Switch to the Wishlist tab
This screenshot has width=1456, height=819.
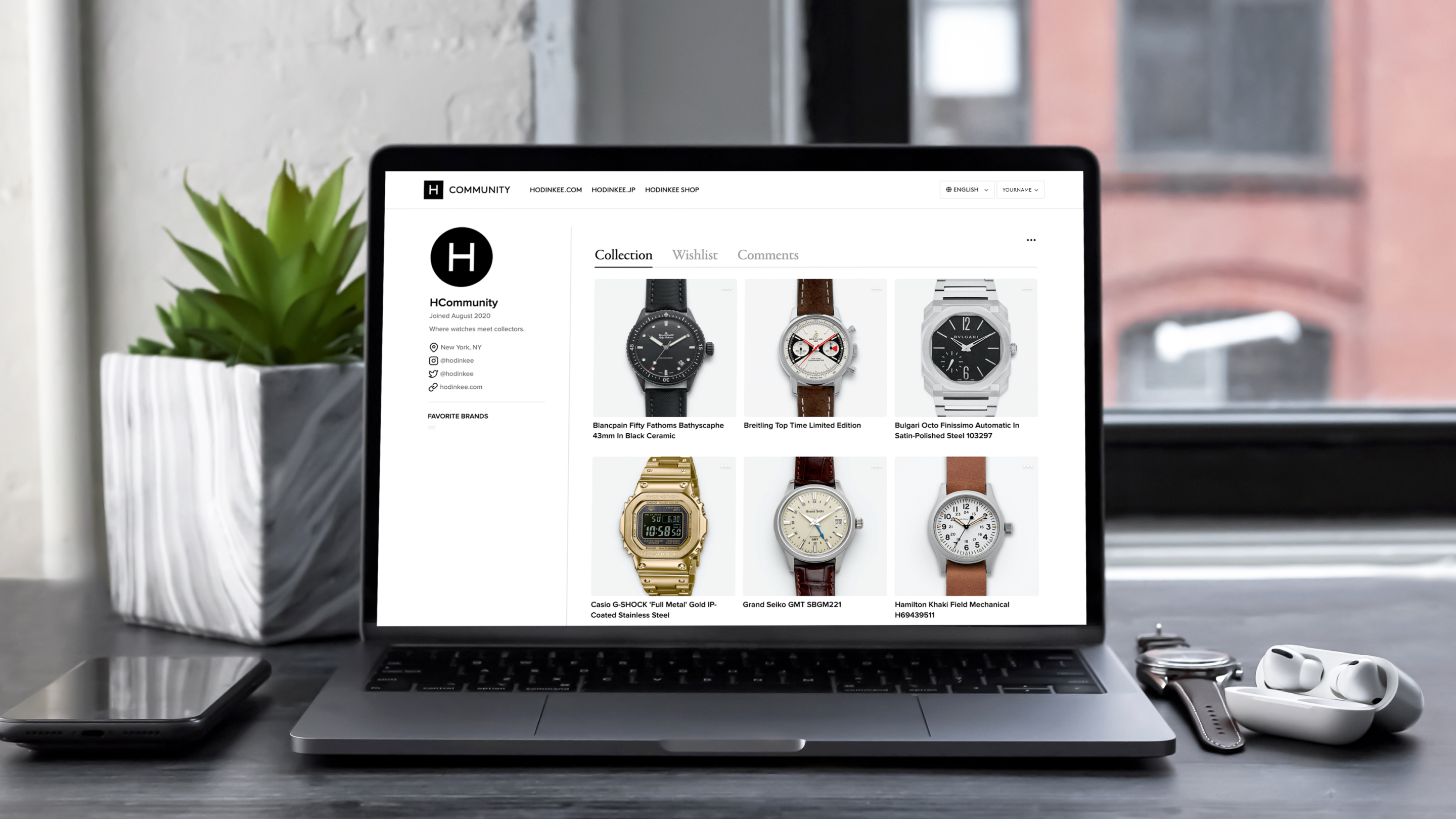[694, 255]
